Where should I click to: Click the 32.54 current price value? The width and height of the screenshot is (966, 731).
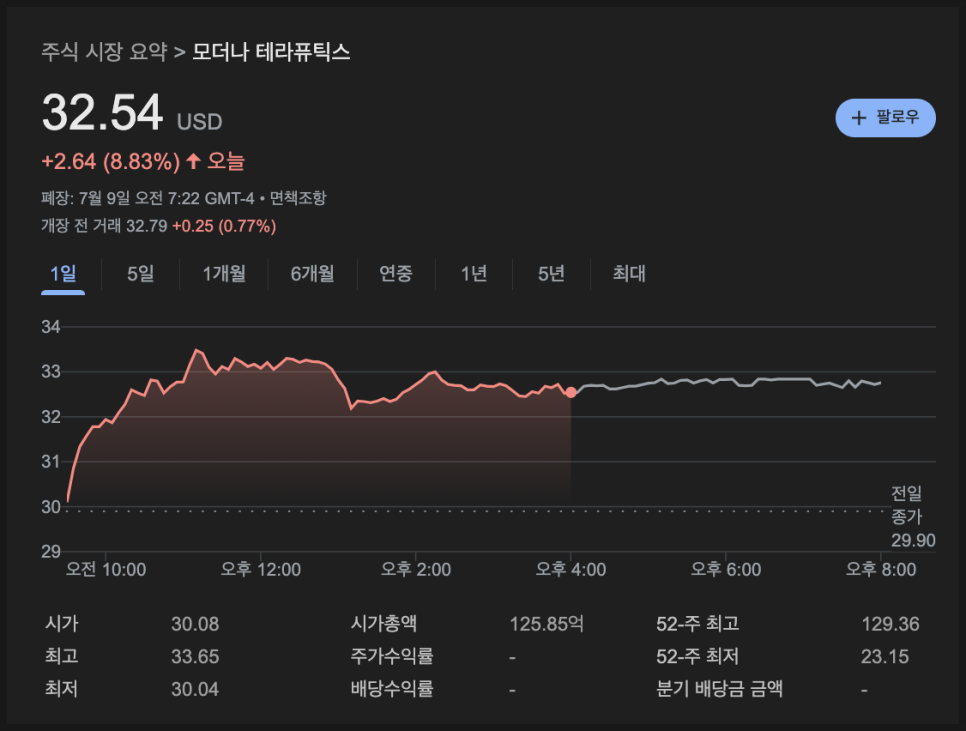tap(102, 113)
